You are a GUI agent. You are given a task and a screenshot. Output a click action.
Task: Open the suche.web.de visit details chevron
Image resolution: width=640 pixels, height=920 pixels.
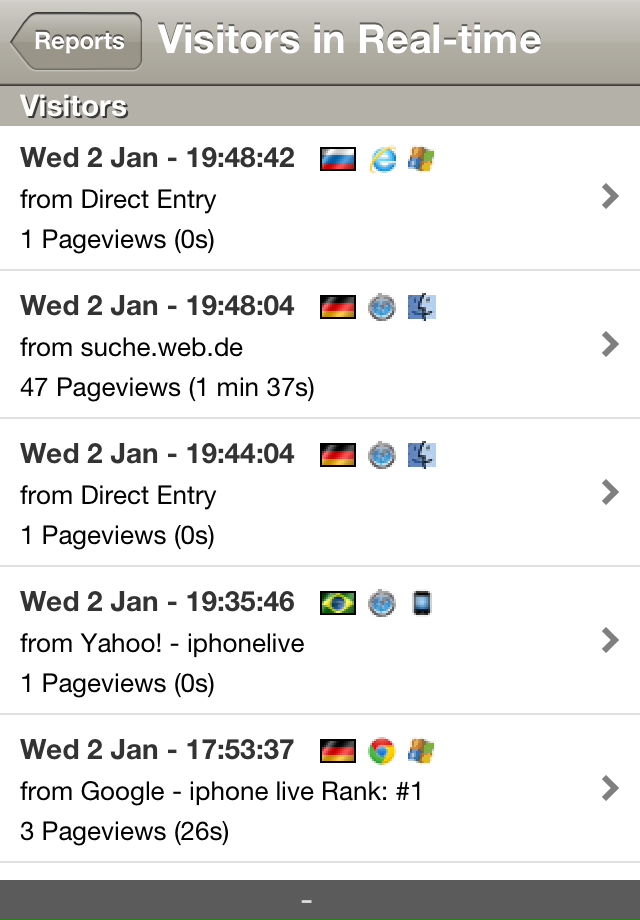[611, 344]
